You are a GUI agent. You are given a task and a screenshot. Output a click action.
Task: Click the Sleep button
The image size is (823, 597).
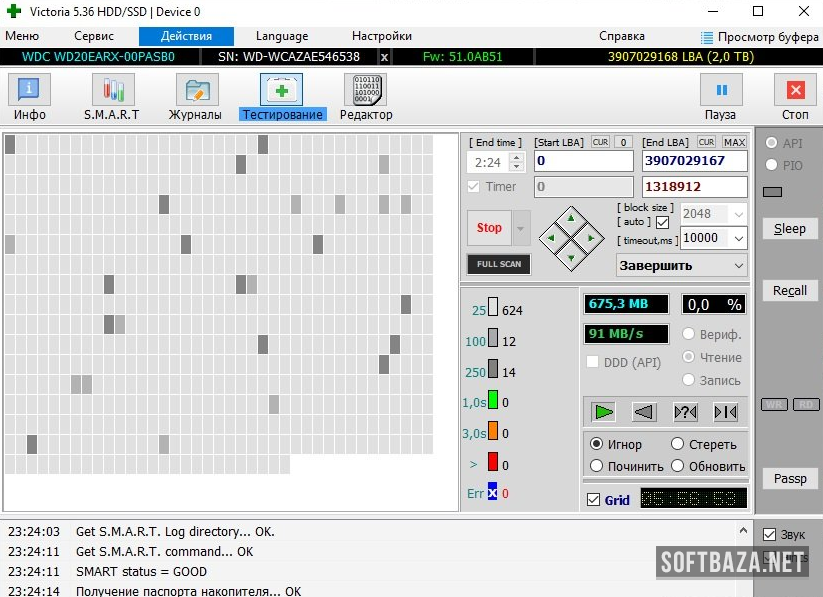tap(789, 229)
